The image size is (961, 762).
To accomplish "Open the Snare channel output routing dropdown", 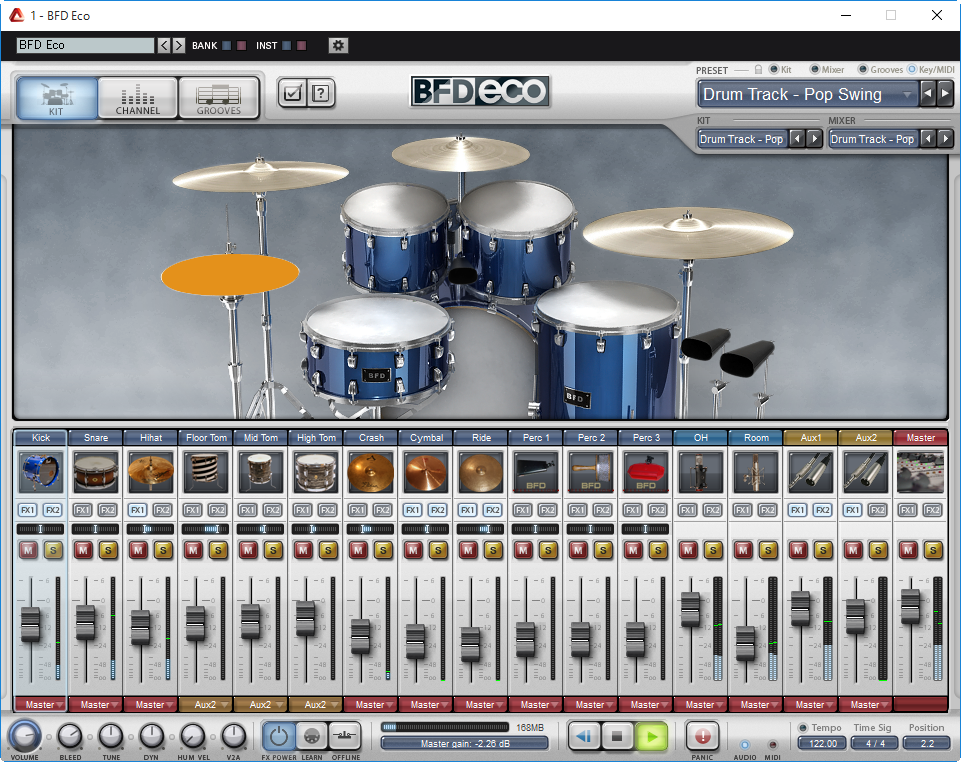I will 96,704.
